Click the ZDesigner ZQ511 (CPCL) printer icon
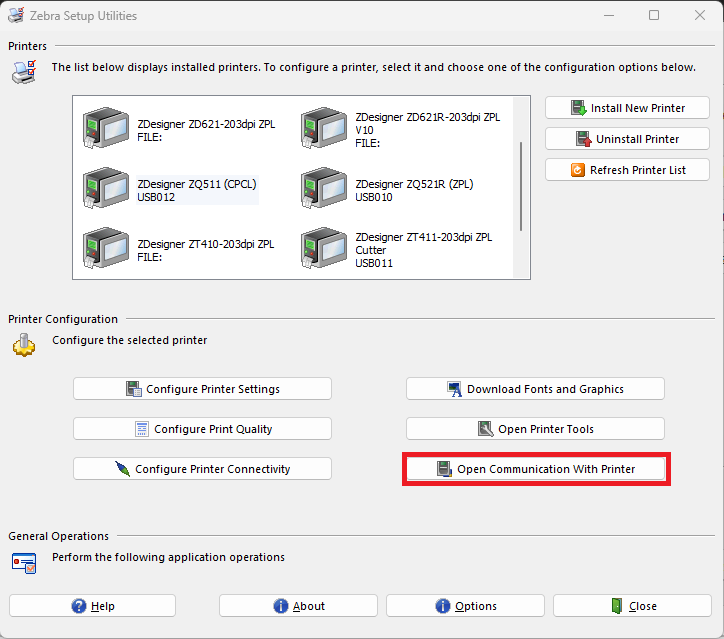 coord(105,190)
